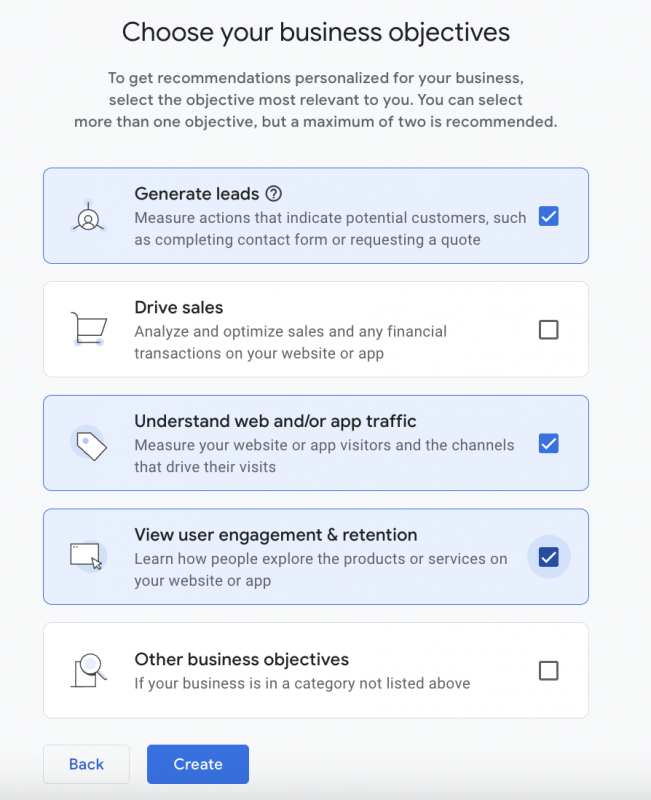Click the View user engagement & retention title
Image resolution: width=651 pixels, height=800 pixels.
pyautogui.click(x=276, y=535)
